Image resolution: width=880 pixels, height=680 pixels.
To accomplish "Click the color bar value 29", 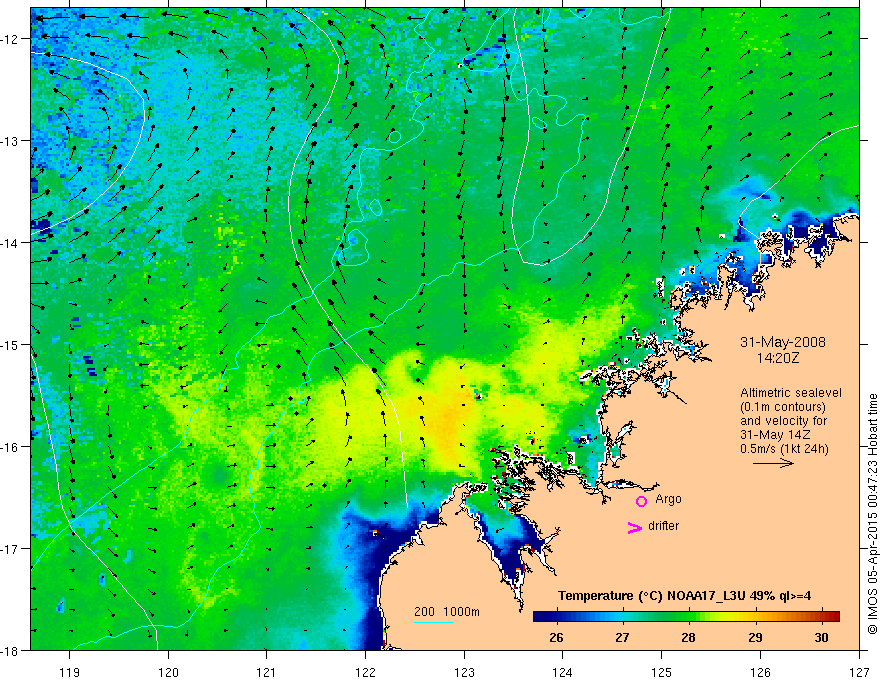I will [x=755, y=637].
